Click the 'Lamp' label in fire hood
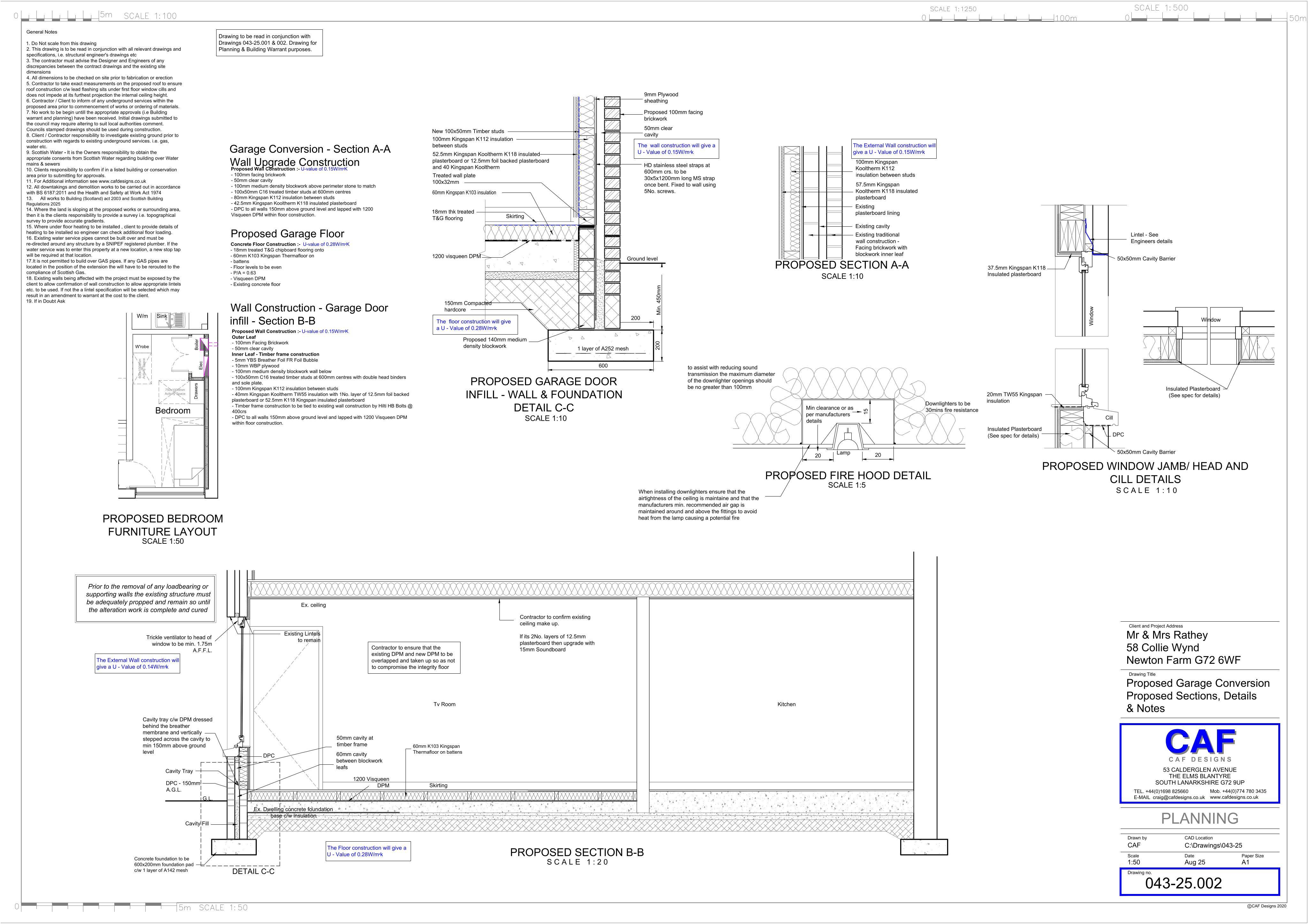Viewport: 1308px width, 924px height. [x=843, y=453]
